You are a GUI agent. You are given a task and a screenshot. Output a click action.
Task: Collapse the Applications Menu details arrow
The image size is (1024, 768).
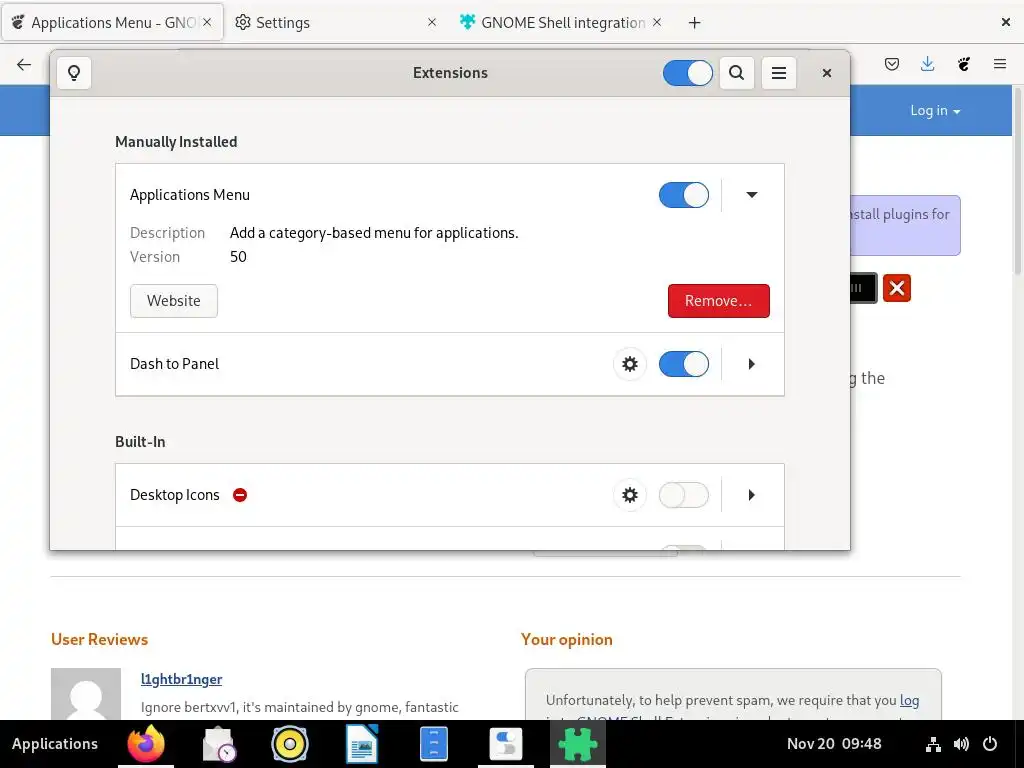[752, 195]
